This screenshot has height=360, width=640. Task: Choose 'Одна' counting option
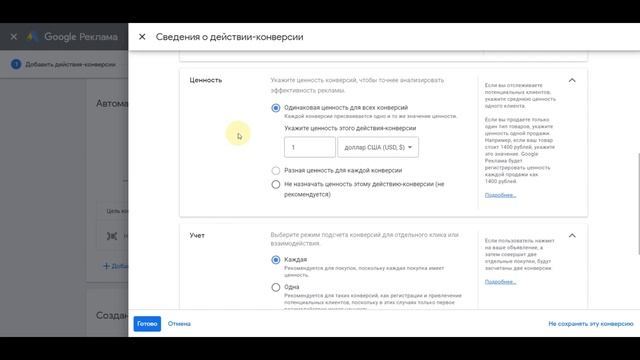click(276, 287)
